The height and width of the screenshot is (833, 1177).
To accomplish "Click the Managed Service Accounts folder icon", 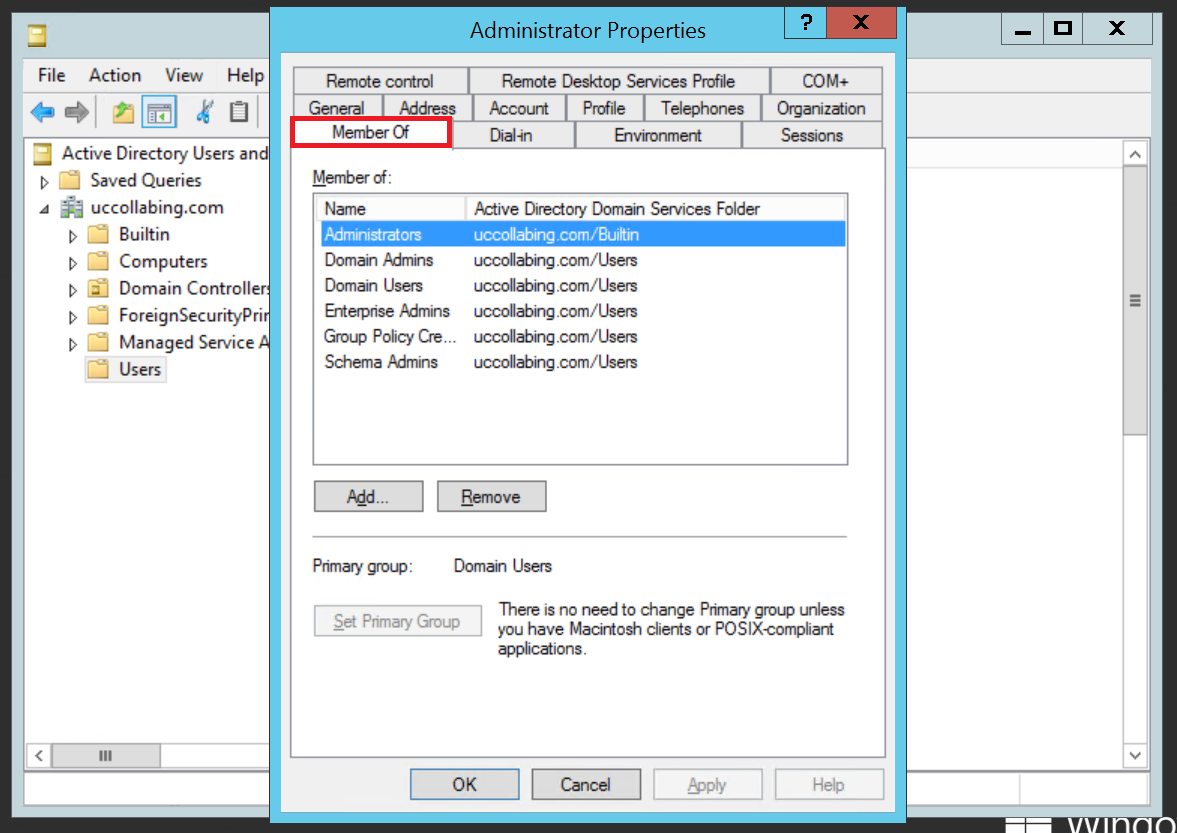I will 98,342.
